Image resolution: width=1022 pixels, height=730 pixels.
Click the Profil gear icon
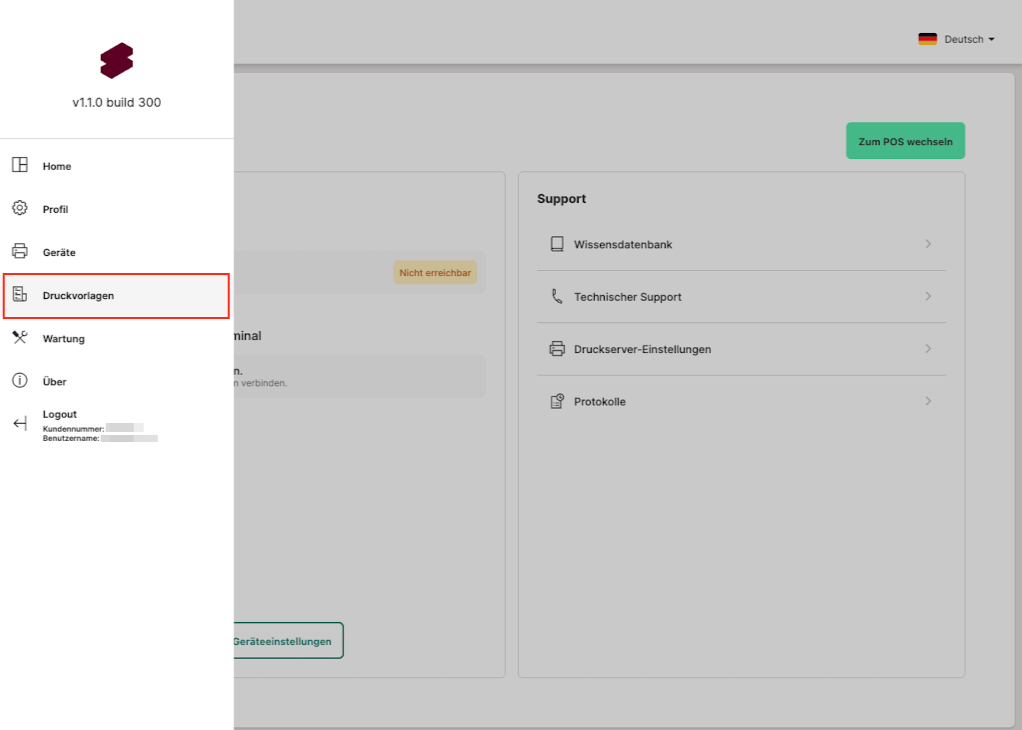(x=19, y=209)
